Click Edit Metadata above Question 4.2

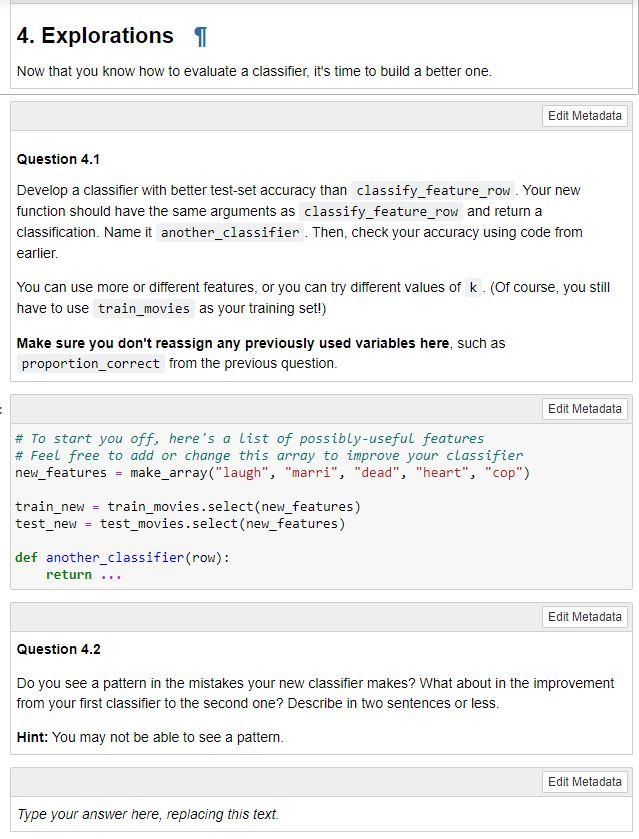coord(584,617)
